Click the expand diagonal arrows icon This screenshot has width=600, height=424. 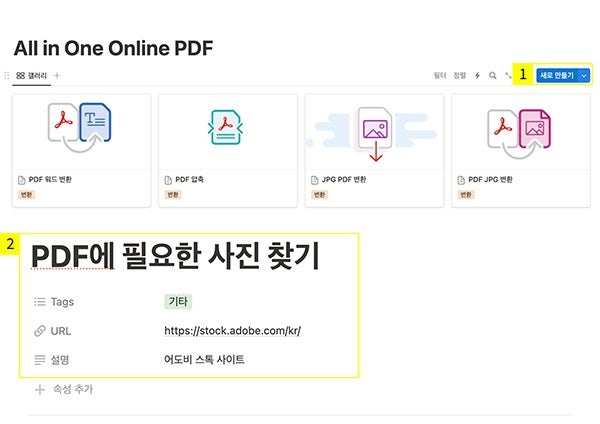pos(508,75)
